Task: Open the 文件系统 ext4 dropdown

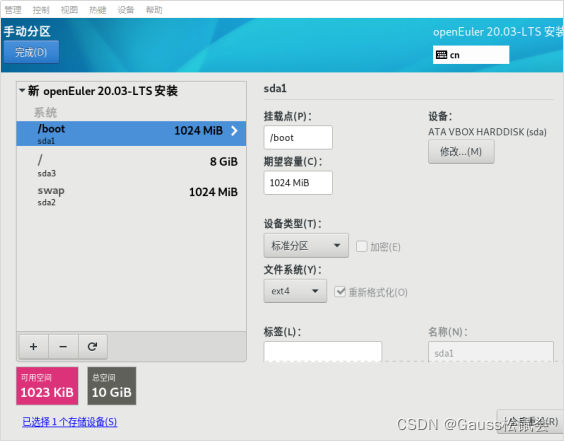Action: 295,291
